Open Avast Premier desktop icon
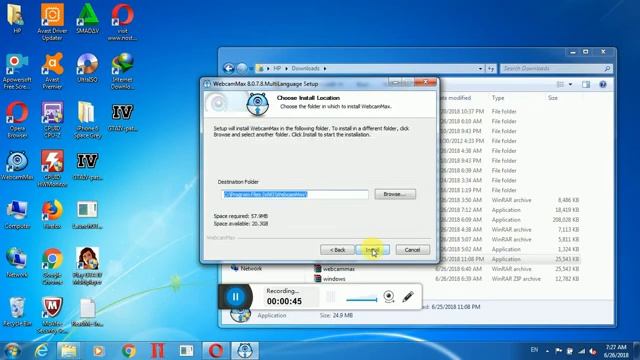 (x=52, y=71)
